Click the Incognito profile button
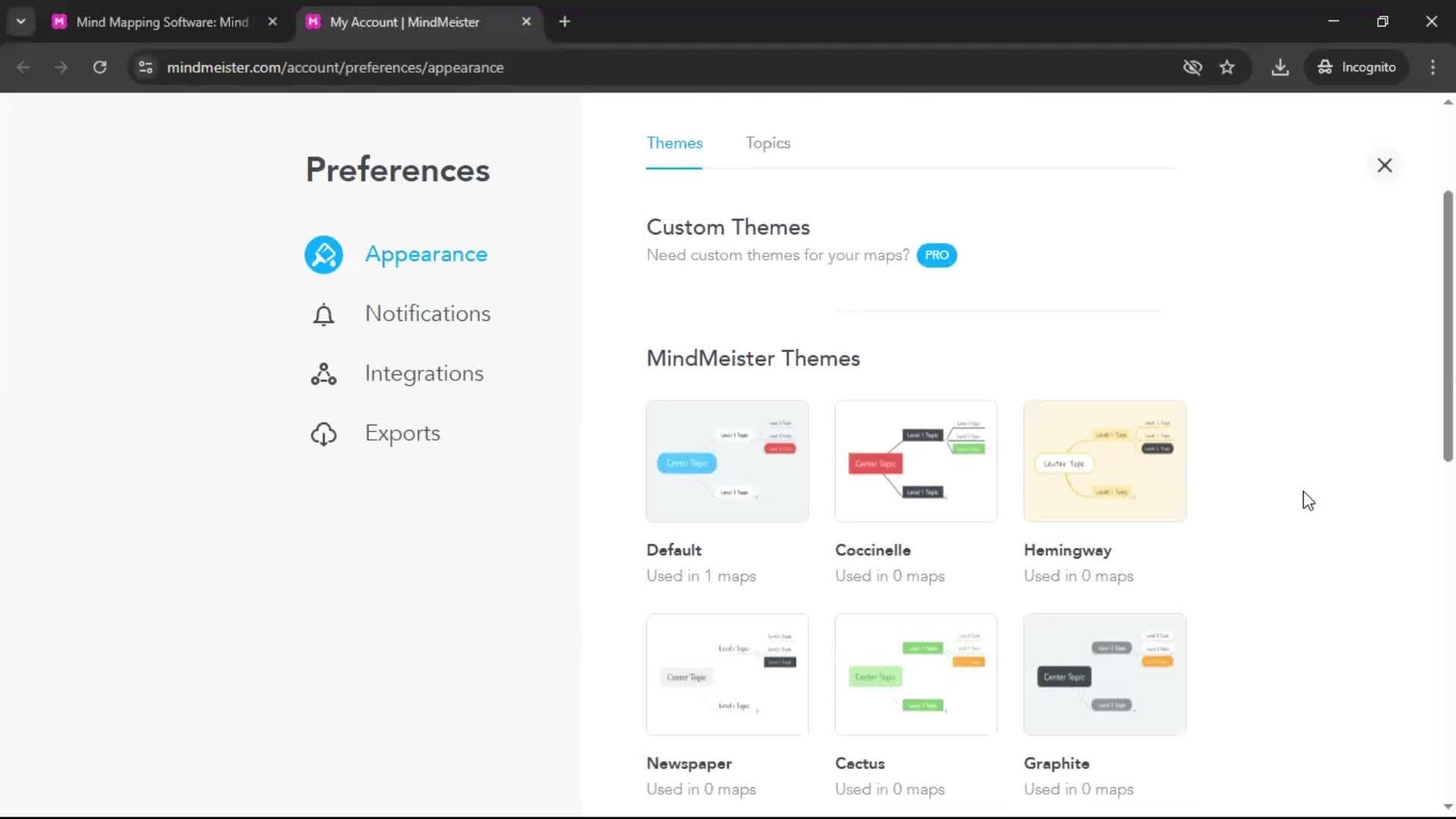1456x819 pixels. tap(1357, 67)
